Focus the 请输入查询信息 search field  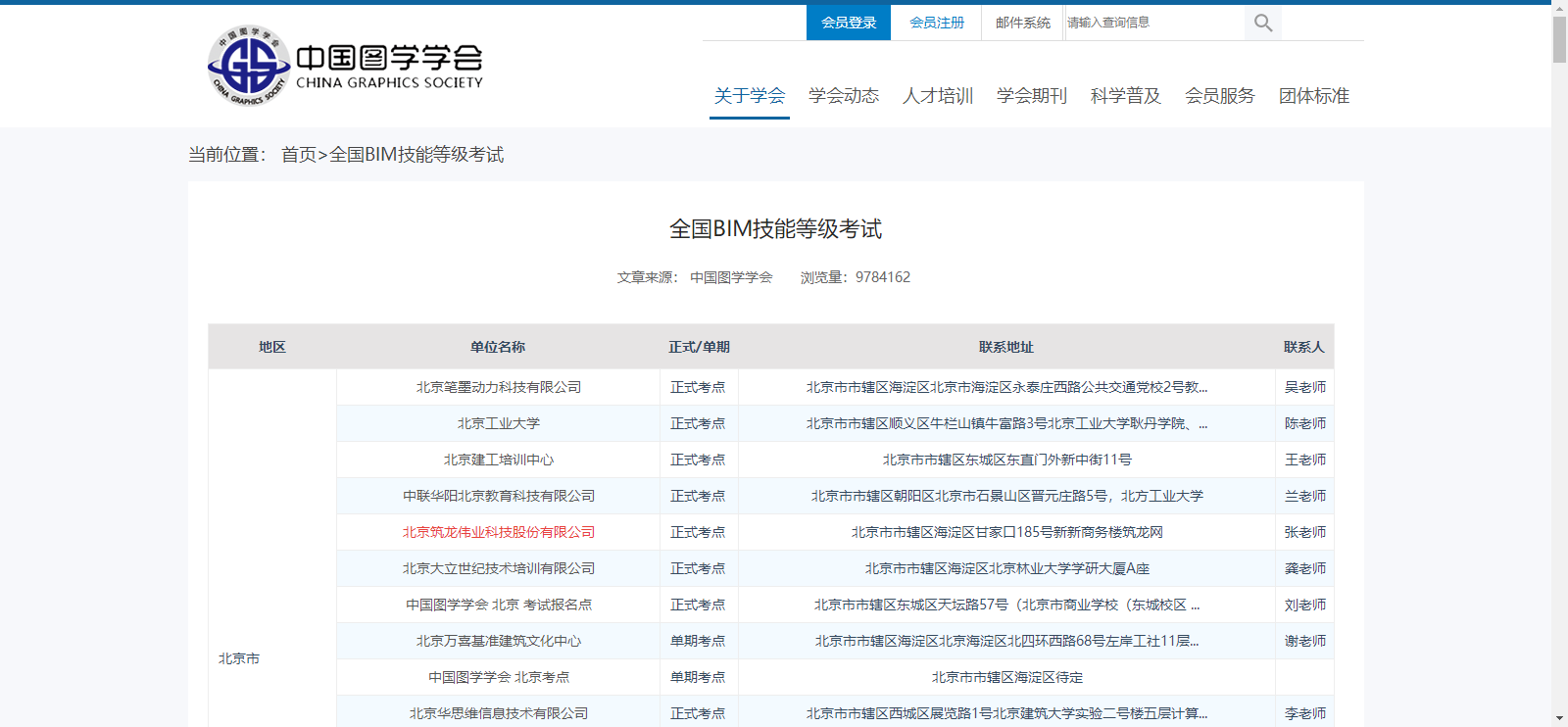[x=1153, y=23]
